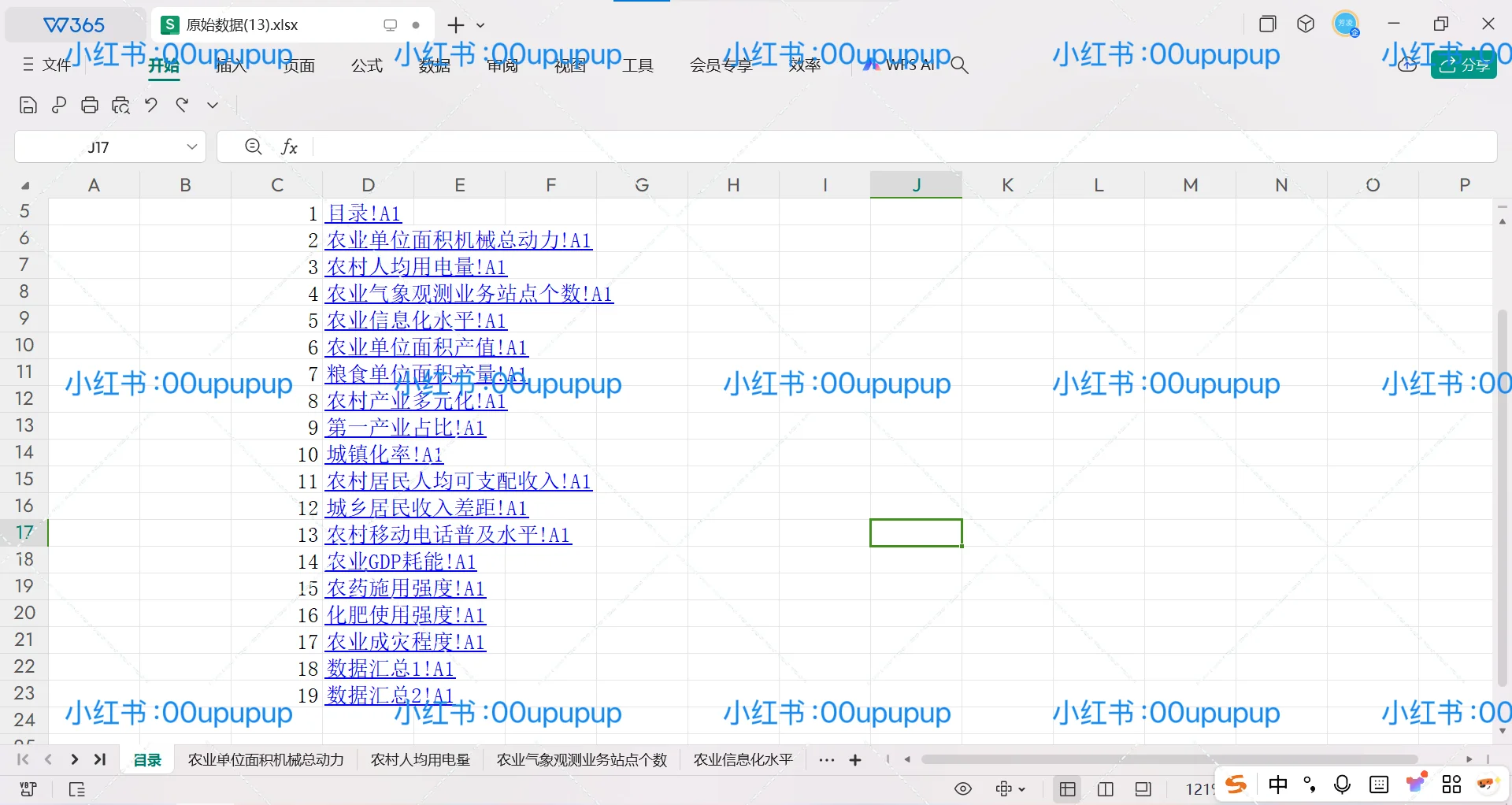Select column J header
Image resolution: width=1512 pixels, height=805 pixels.
pyautogui.click(x=917, y=185)
